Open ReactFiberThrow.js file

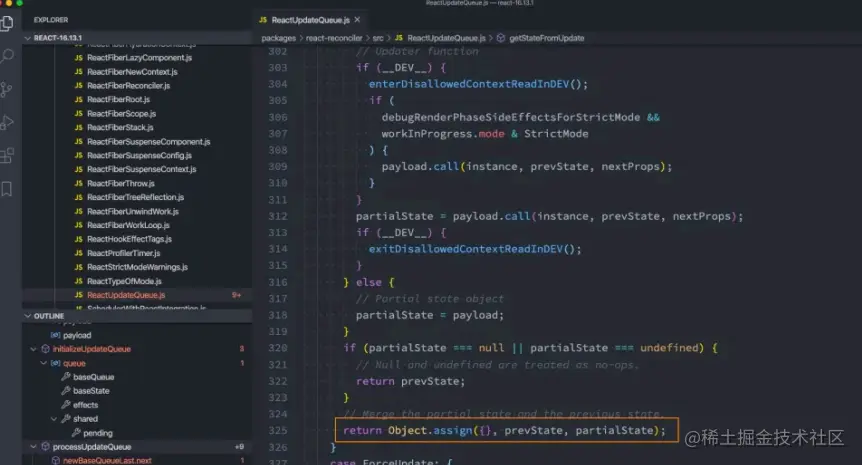[x=120, y=184]
